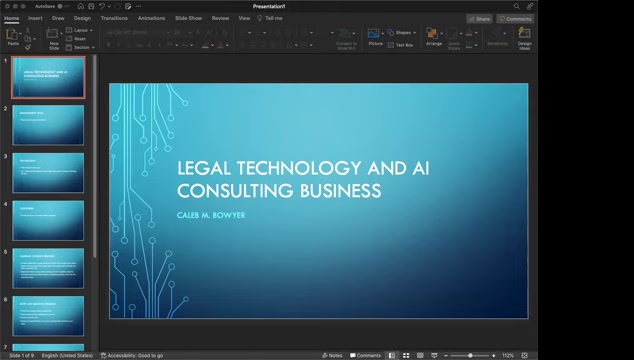Click the Reset slide button
This screenshot has height=360, width=634.
76,39
